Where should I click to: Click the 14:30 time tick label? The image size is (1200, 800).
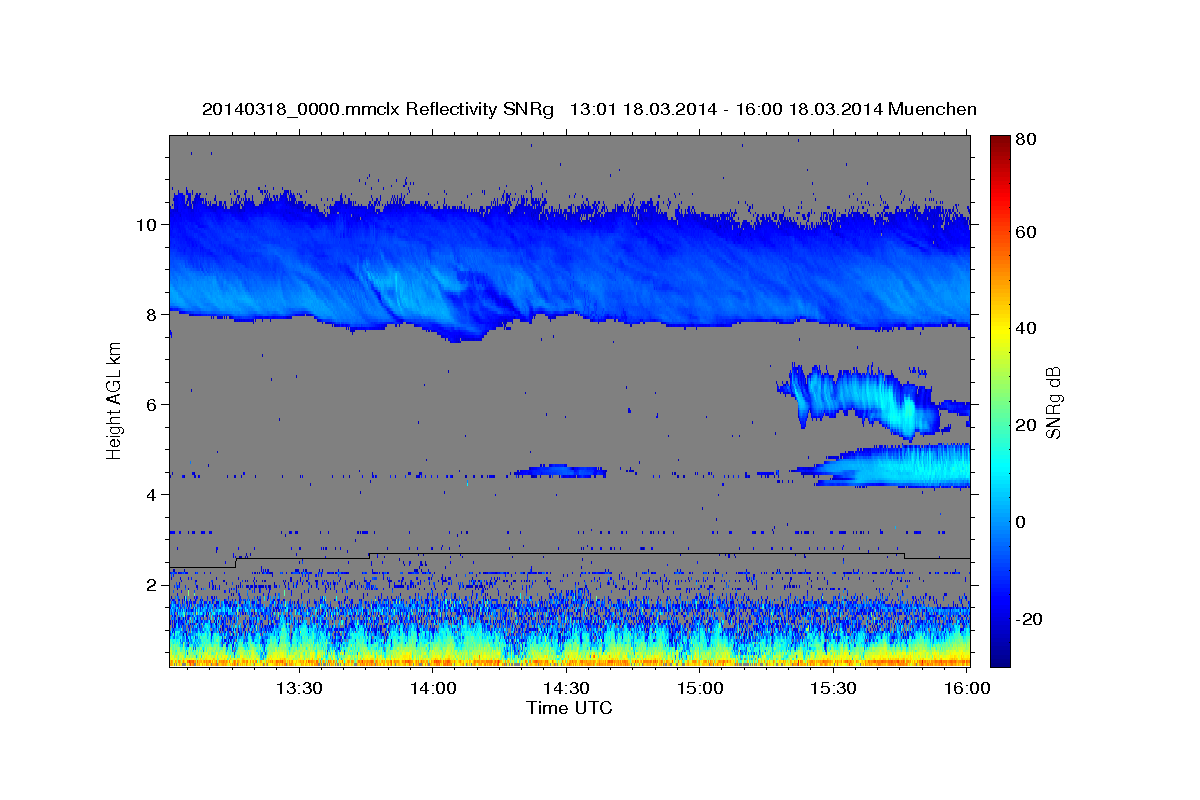pyautogui.click(x=566, y=688)
